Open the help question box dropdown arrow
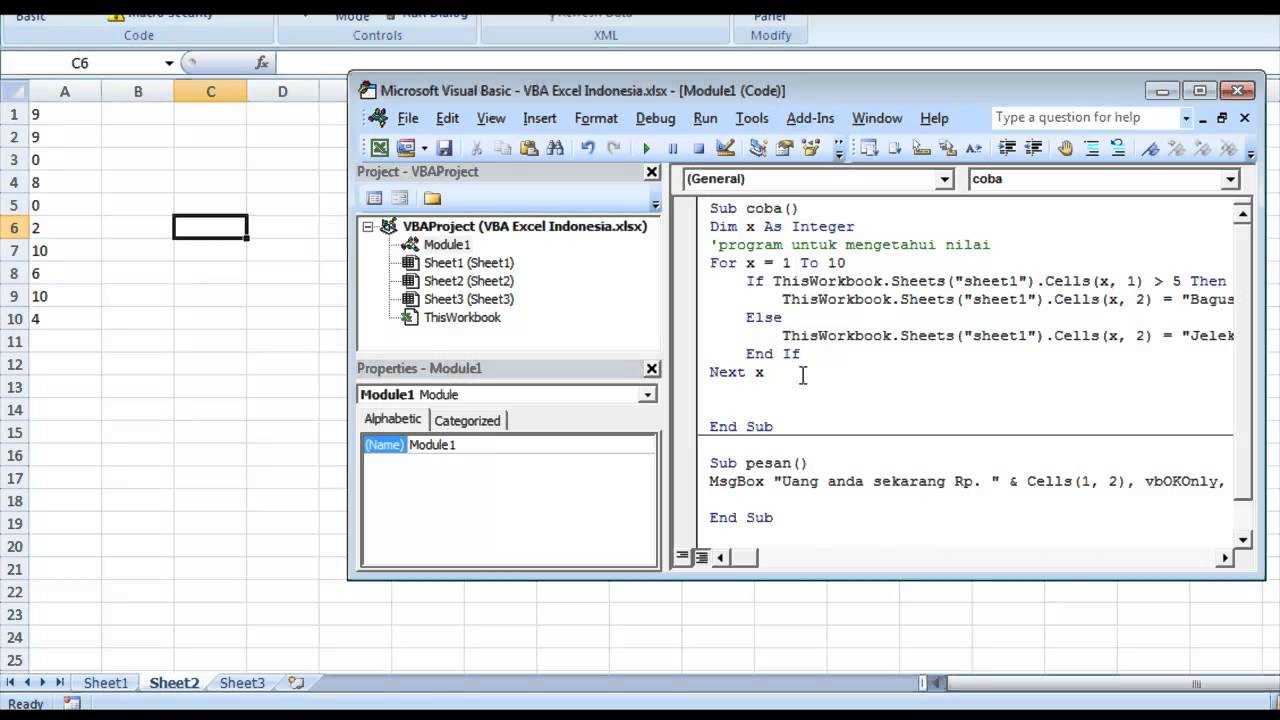Screen dimensions: 1280x720 click(x=1186, y=118)
